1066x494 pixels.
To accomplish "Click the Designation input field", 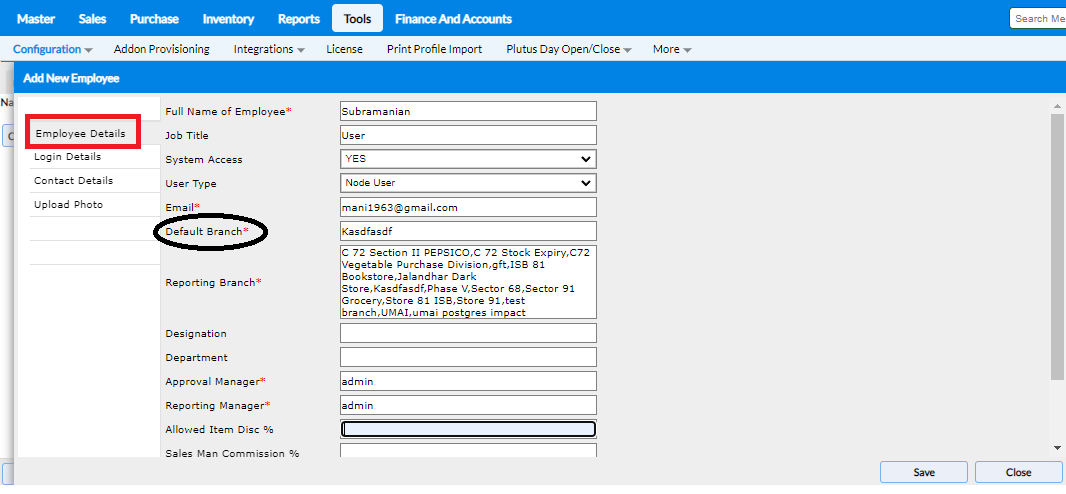I will [468, 333].
